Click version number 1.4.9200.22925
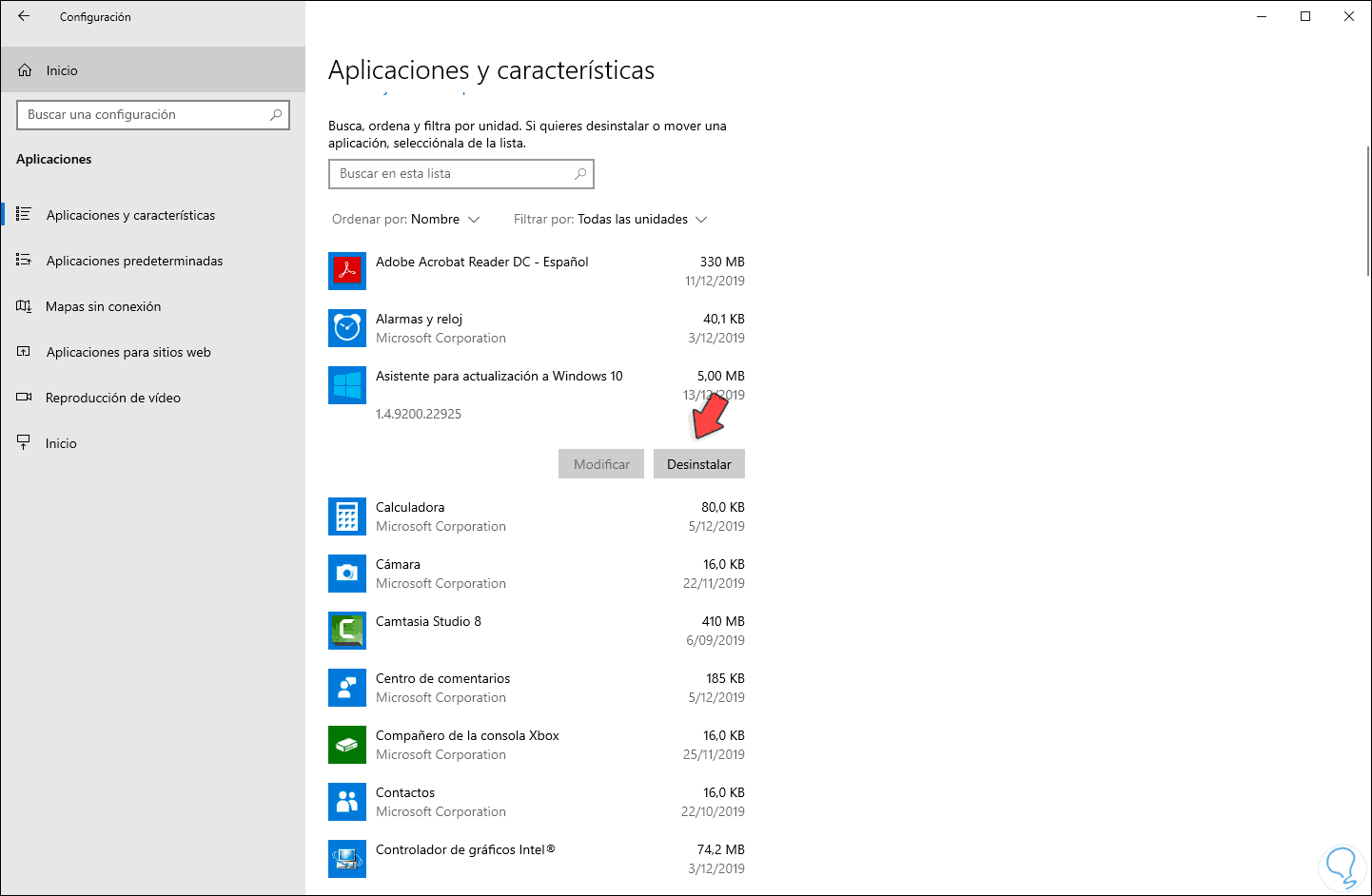The height and width of the screenshot is (896, 1372). (x=419, y=414)
